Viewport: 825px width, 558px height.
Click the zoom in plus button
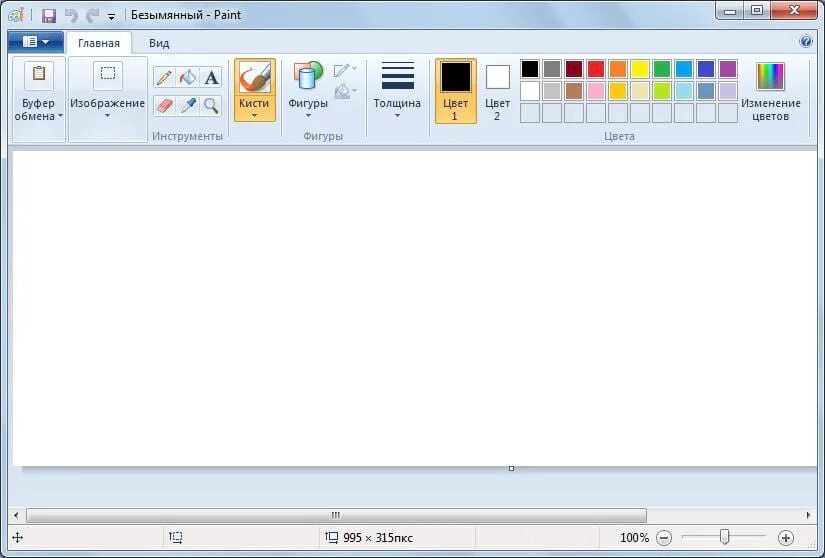click(786, 537)
